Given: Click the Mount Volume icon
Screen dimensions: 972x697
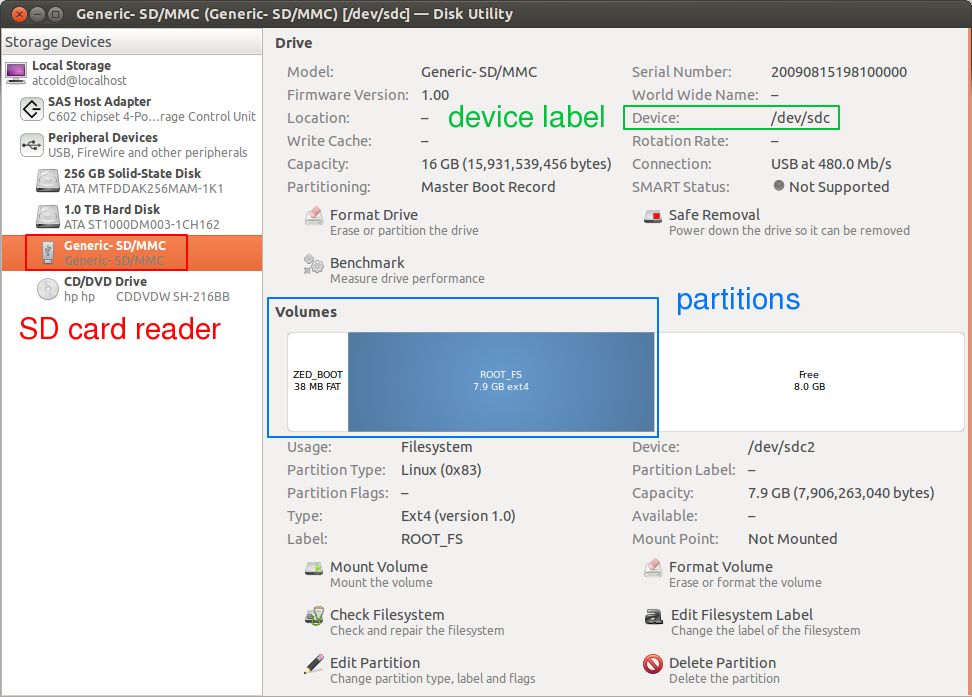Looking at the screenshot, I should 313,568.
